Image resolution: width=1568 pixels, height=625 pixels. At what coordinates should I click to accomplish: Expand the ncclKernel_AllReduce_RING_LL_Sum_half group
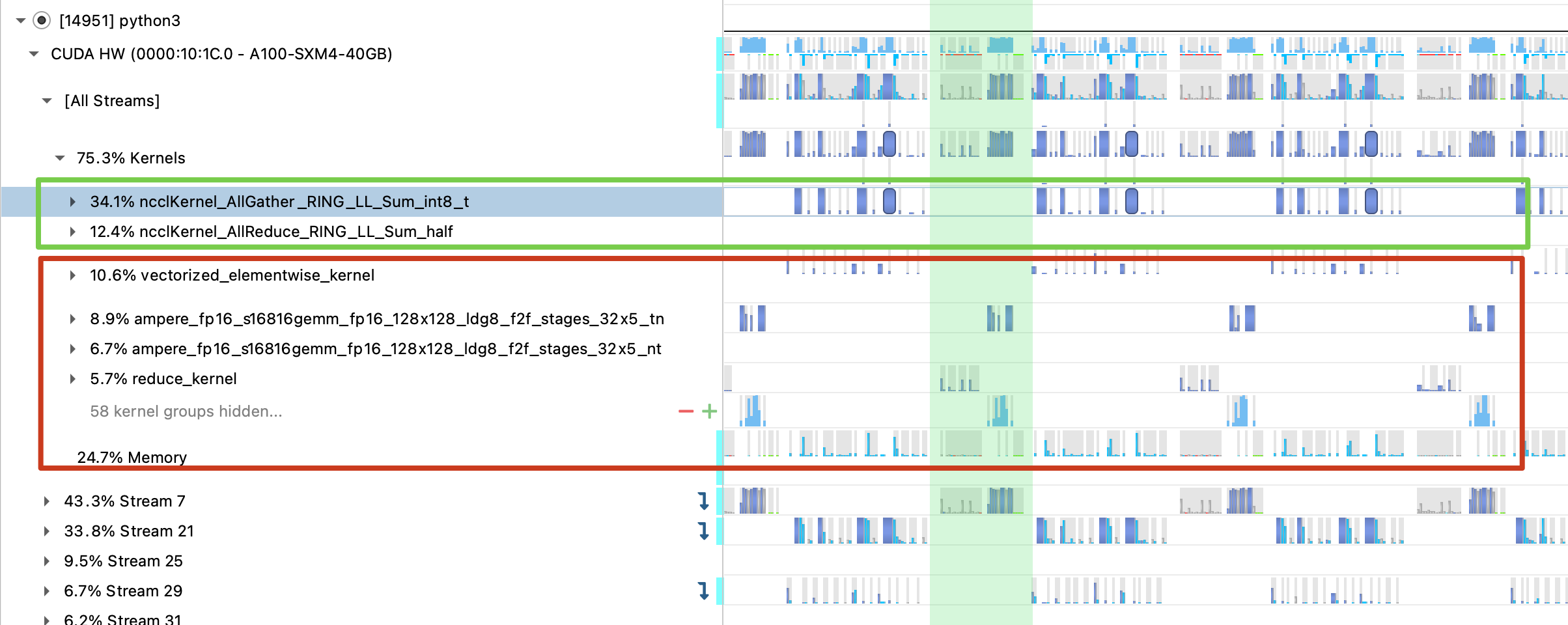point(72,232)
